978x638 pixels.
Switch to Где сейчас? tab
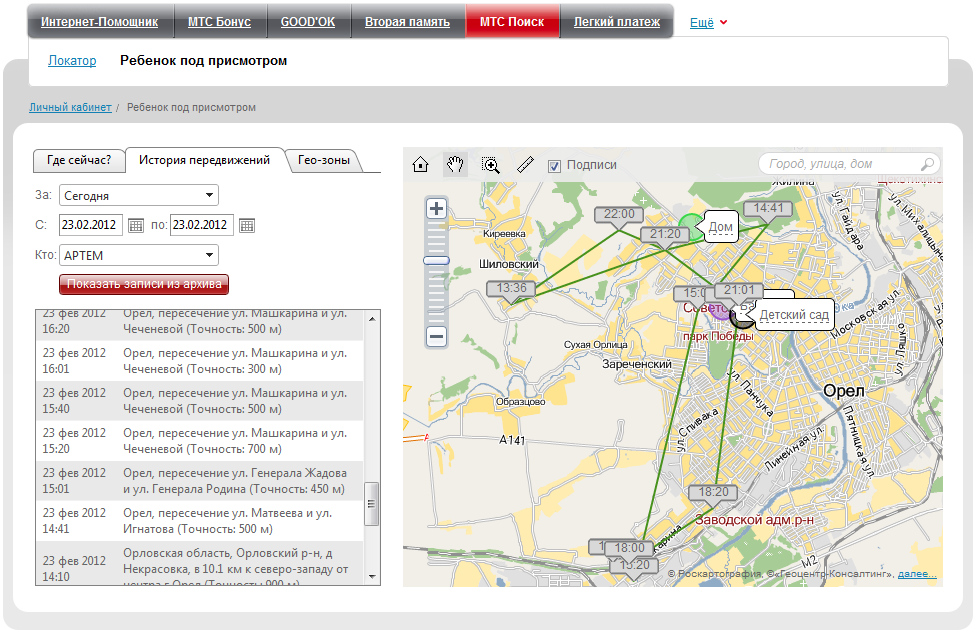[79, 160]
